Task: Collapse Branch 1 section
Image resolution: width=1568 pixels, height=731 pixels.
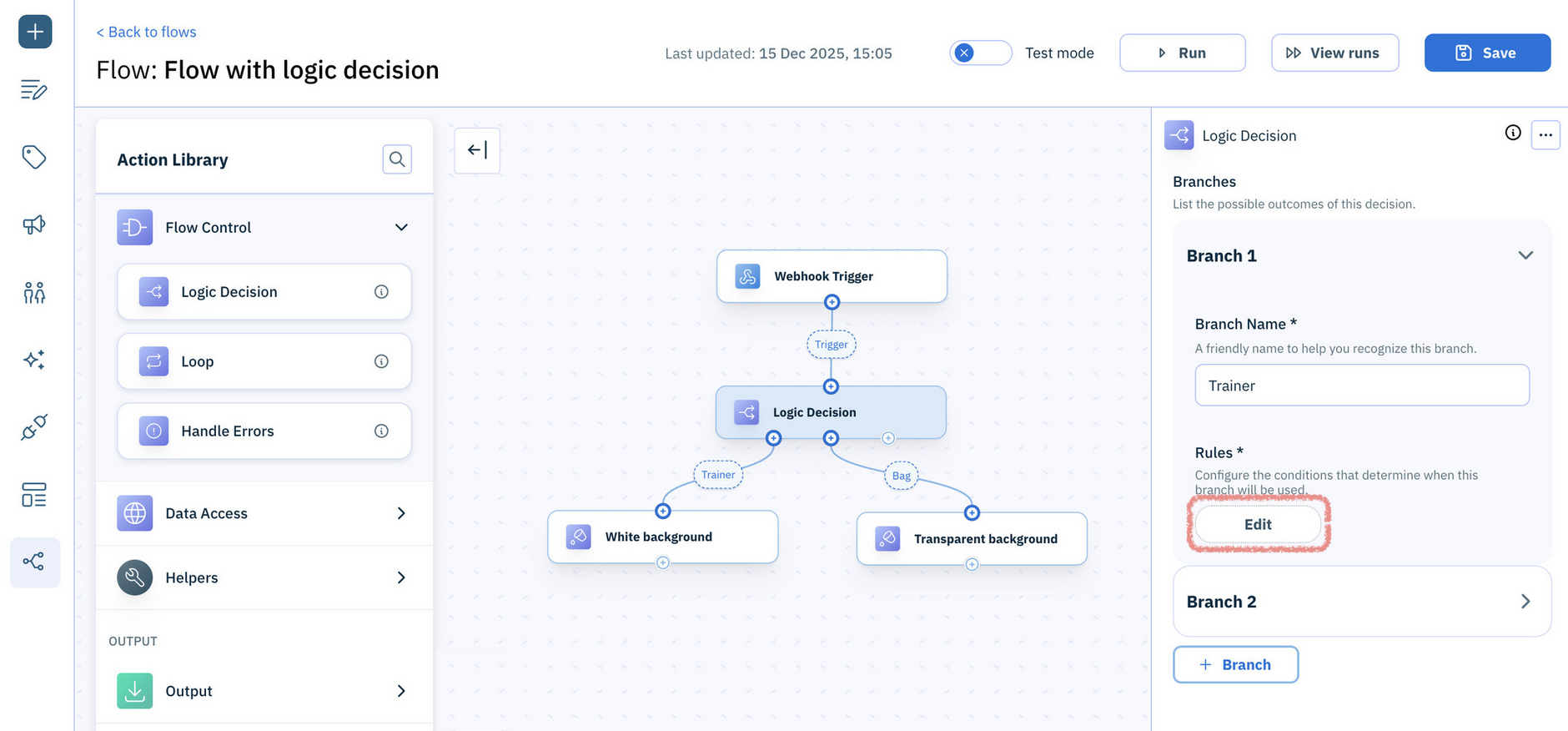Action: (1525, 255)
